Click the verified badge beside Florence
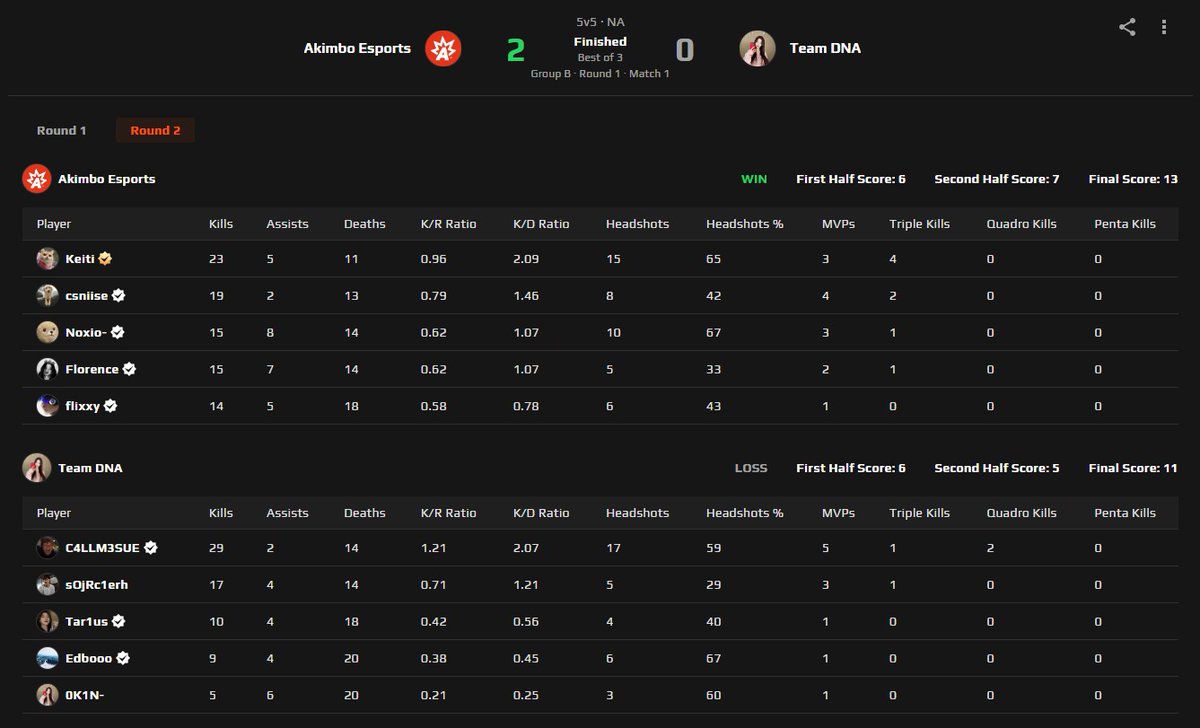 [x=129, y=369]
